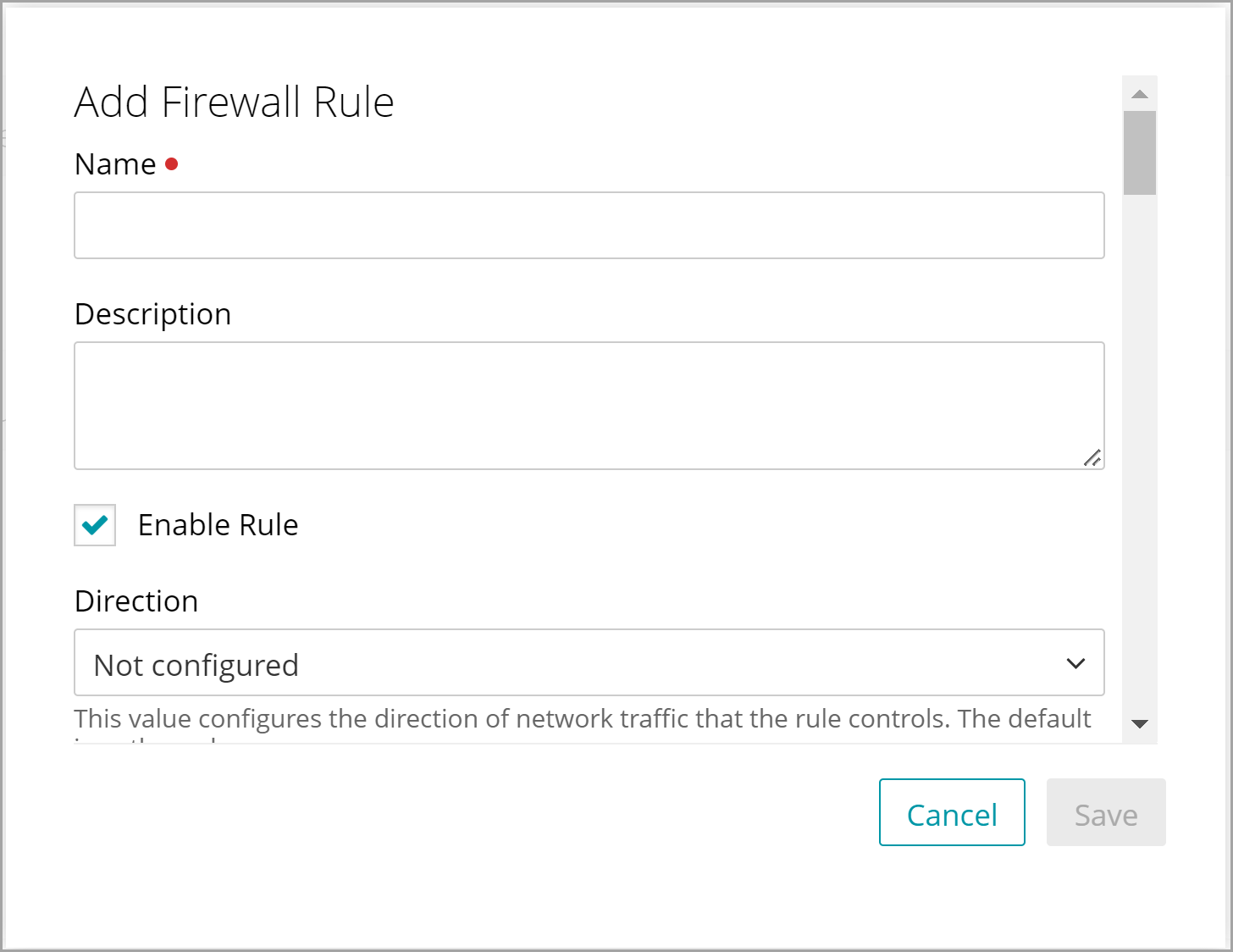Cancel adding the firewall rule
This screenshot has width=1233, height=952.
952,812
